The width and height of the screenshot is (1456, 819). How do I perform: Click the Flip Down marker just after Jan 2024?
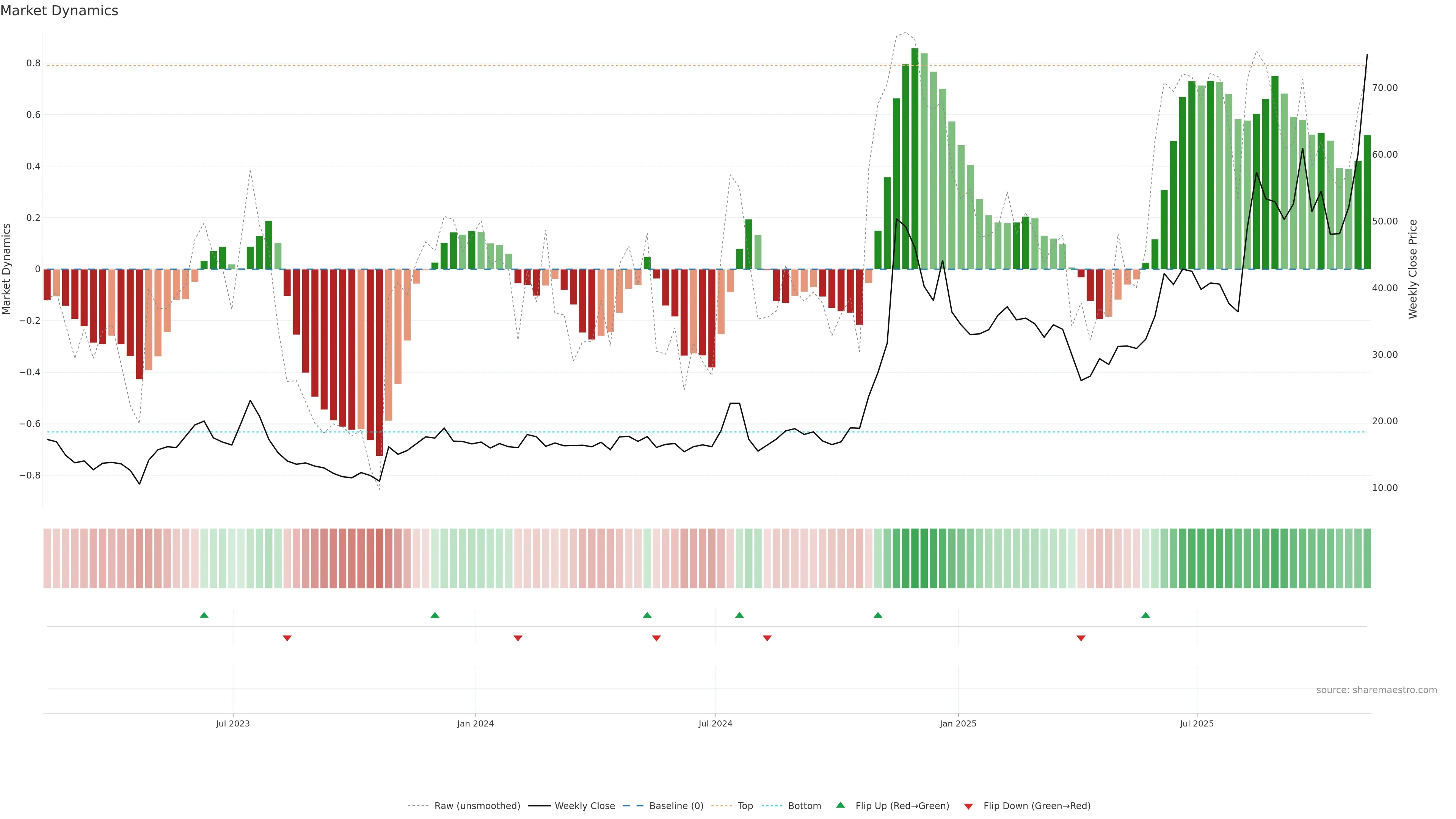(518, 638)
